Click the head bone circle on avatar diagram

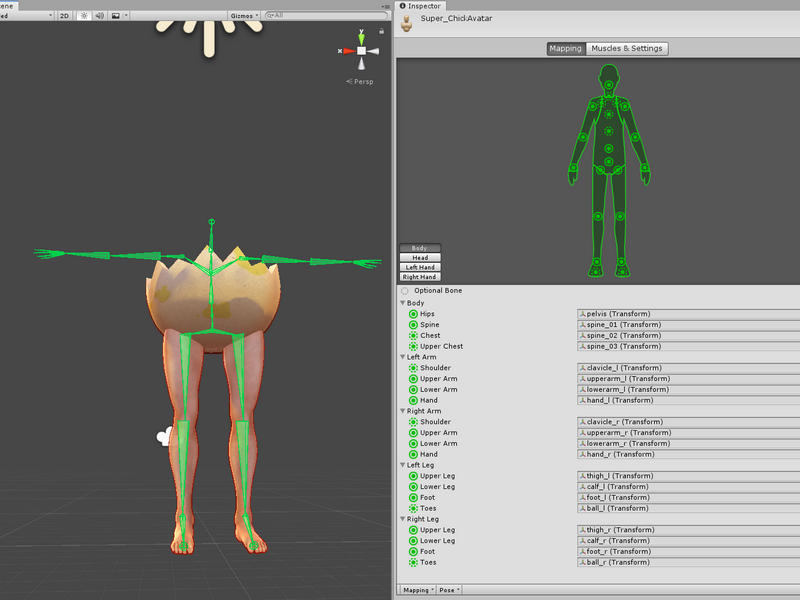click(609, 85)
